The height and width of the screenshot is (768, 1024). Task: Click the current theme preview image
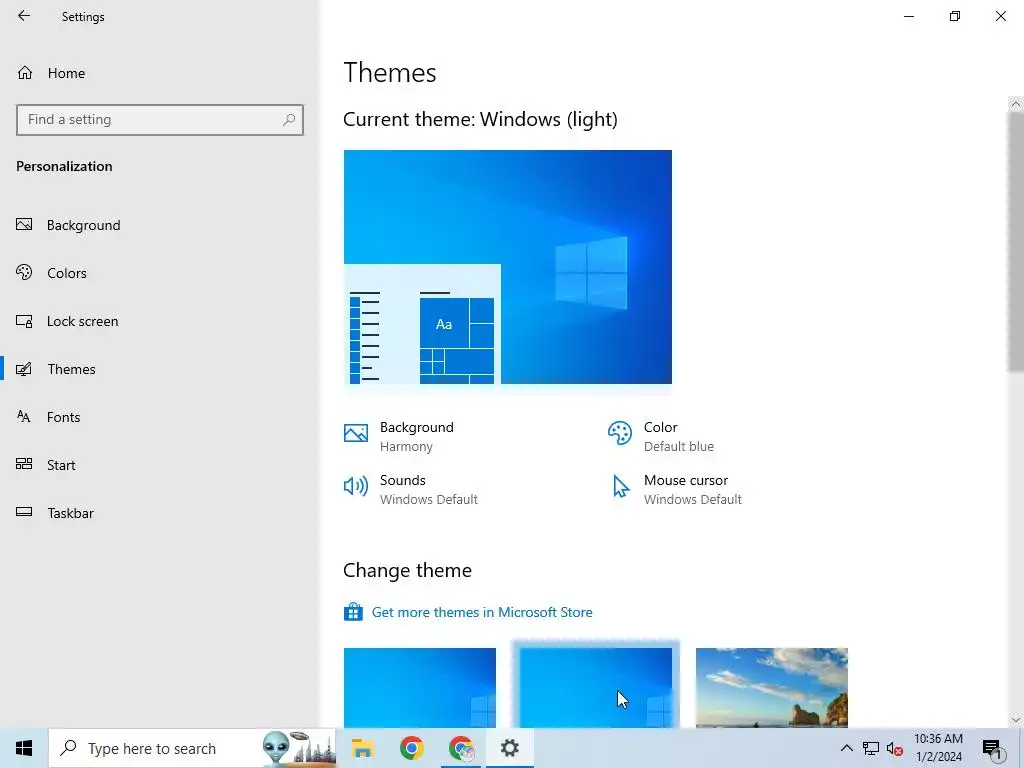[x=507, y=267]
